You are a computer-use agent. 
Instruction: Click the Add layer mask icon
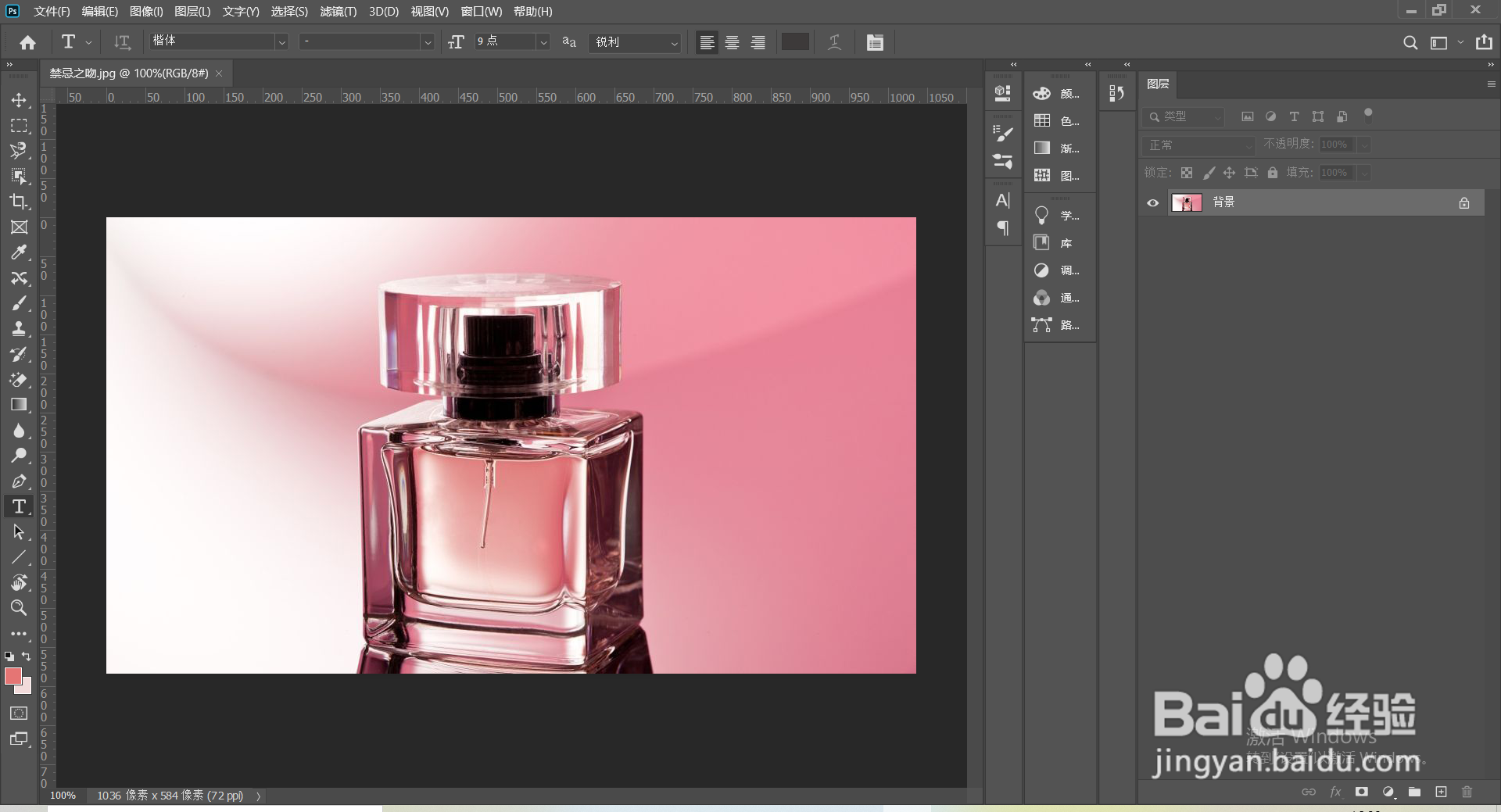point(1362,792)
